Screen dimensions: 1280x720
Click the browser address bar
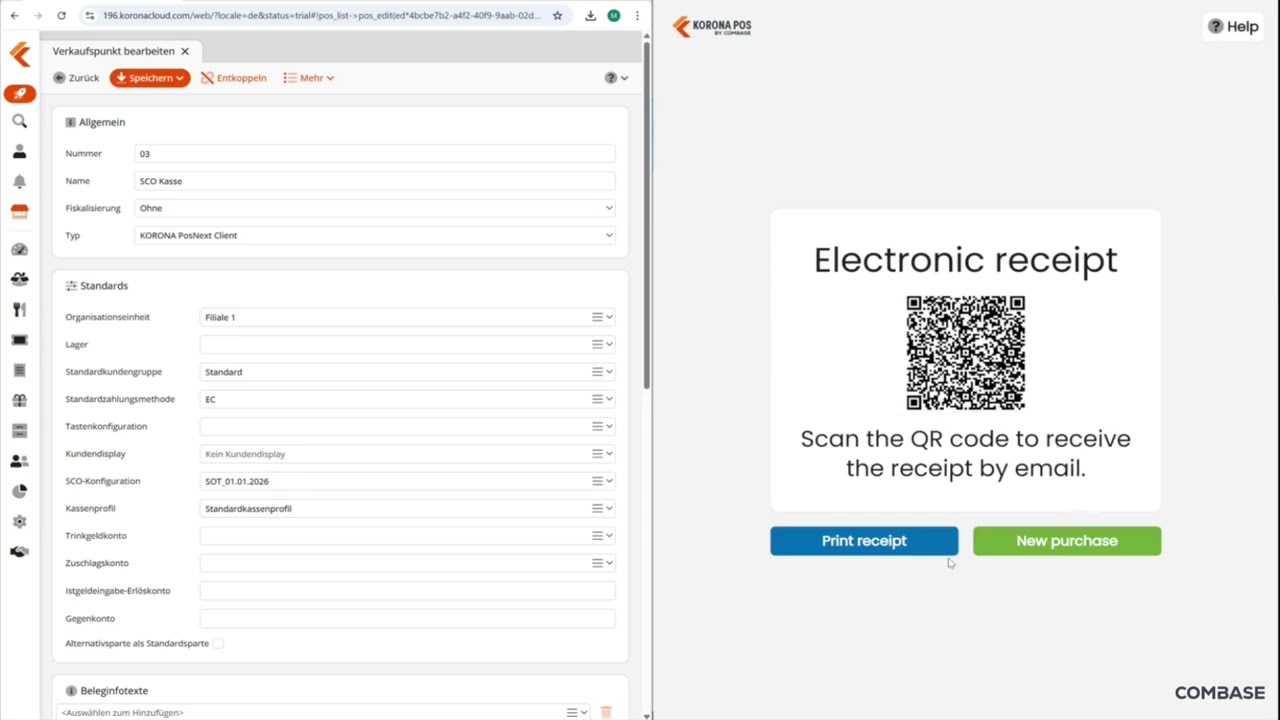[x=321, y=16]
